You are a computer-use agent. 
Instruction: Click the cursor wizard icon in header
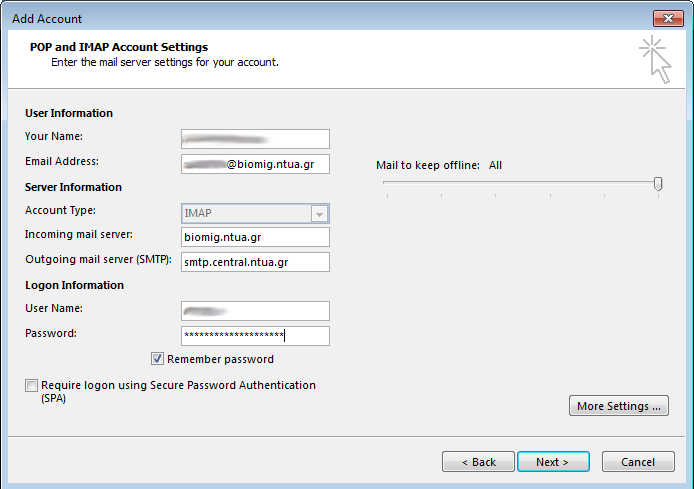655,60
